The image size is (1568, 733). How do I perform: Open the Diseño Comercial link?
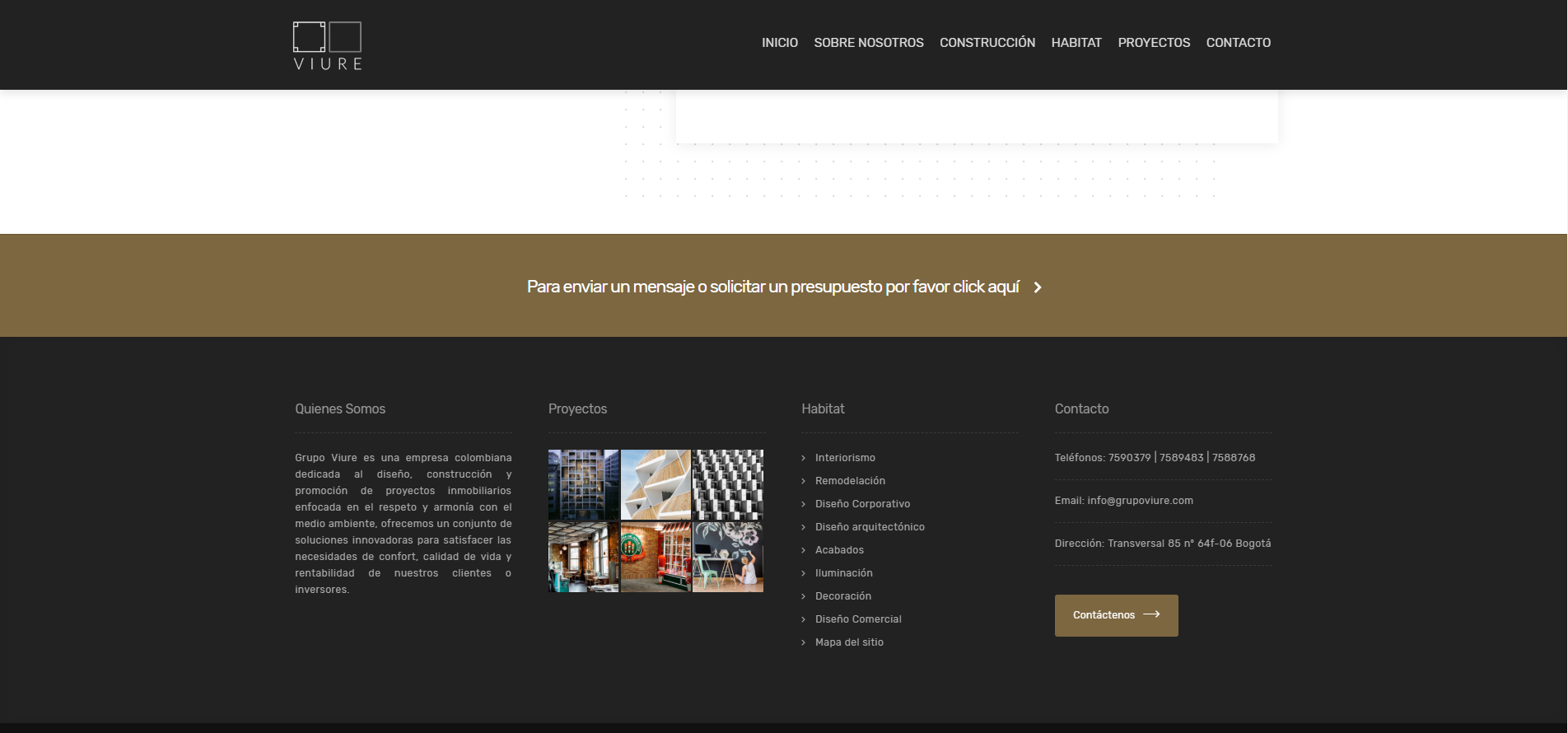tap(858, 619)
